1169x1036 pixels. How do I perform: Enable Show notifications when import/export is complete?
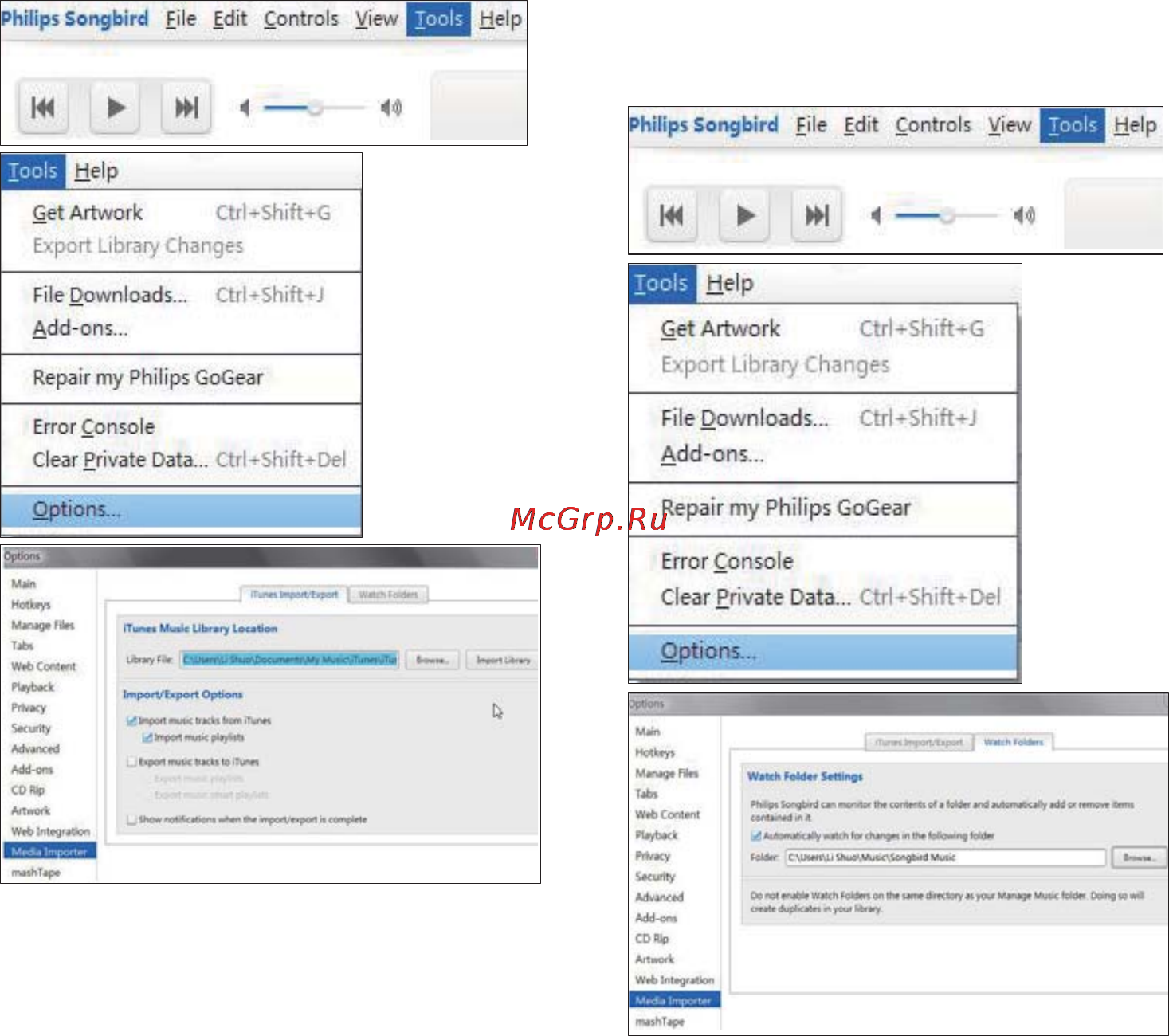[x=132, y=819]
